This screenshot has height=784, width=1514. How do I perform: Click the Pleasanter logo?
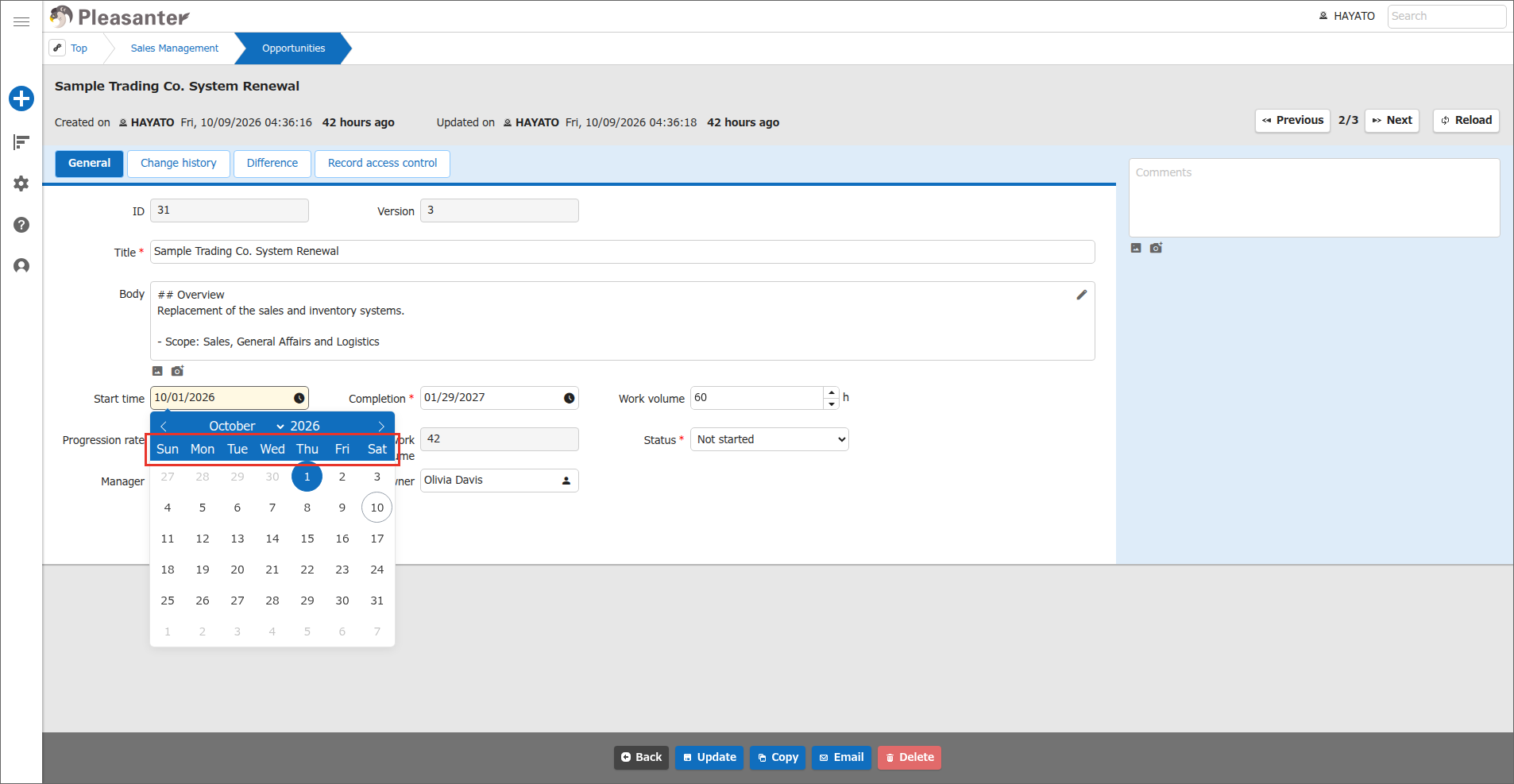pyautogui.click(x=120, y=17)
